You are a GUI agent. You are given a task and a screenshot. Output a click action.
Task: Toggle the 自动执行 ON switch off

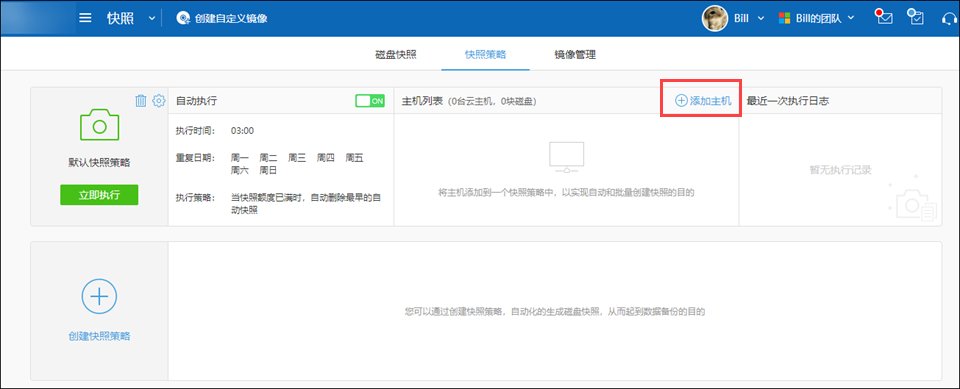pos(370,101)
